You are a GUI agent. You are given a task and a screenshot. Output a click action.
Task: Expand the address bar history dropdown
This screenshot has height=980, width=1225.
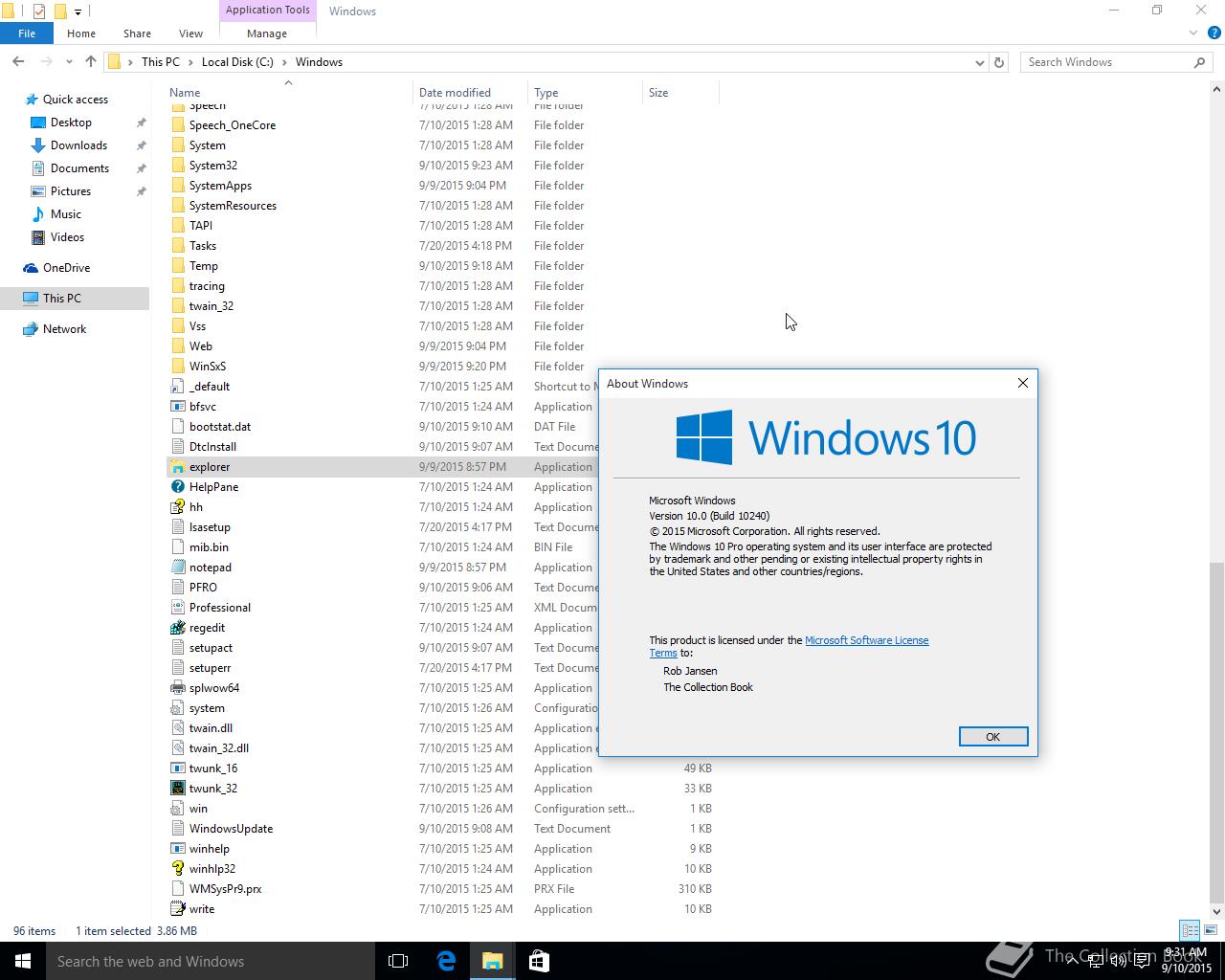[979, 62]
